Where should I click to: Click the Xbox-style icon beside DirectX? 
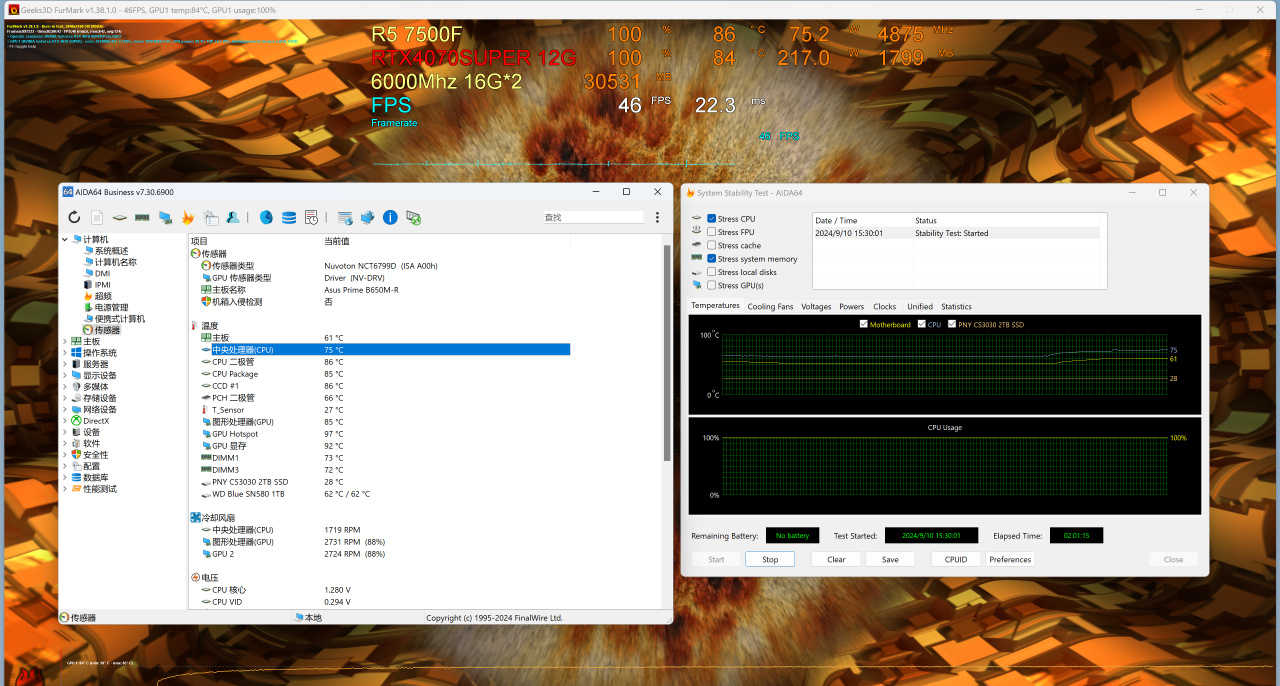[x=77, y=420]
